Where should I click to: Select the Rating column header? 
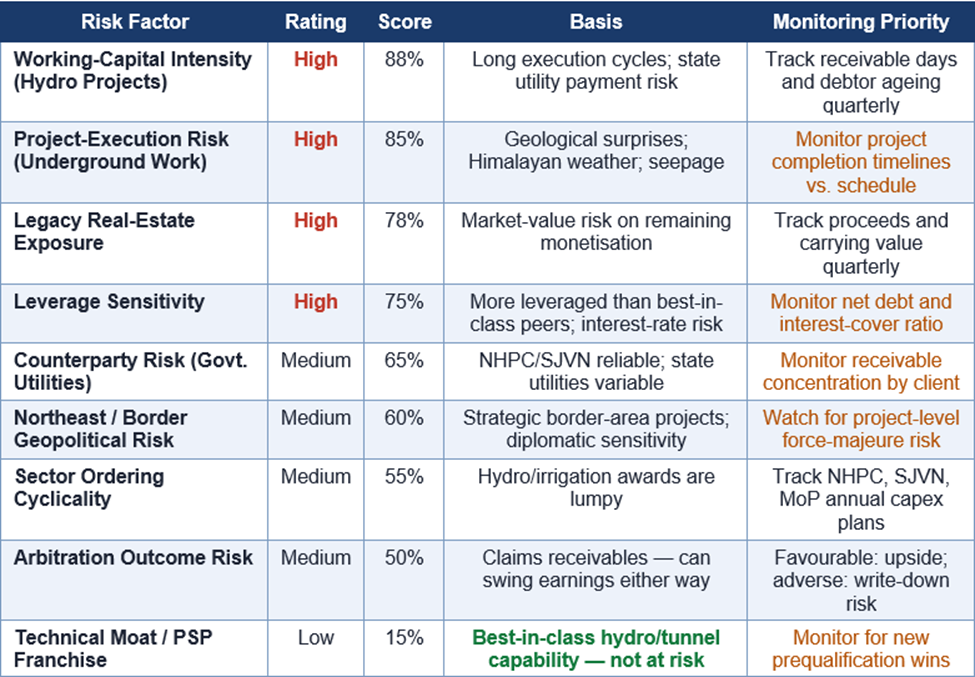pyautogui.click(x=315, y=21)
